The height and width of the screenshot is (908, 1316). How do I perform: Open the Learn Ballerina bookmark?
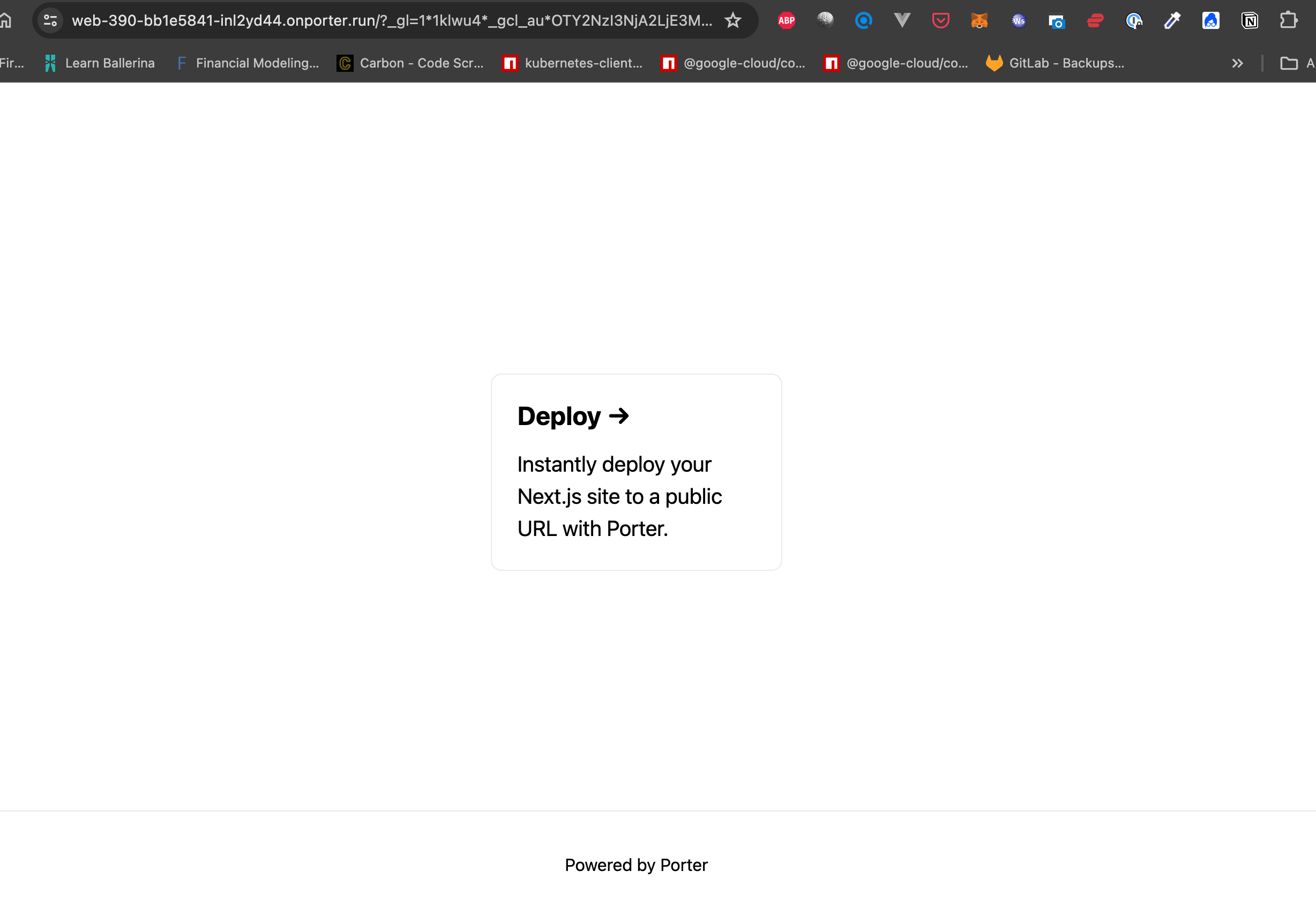100,63
